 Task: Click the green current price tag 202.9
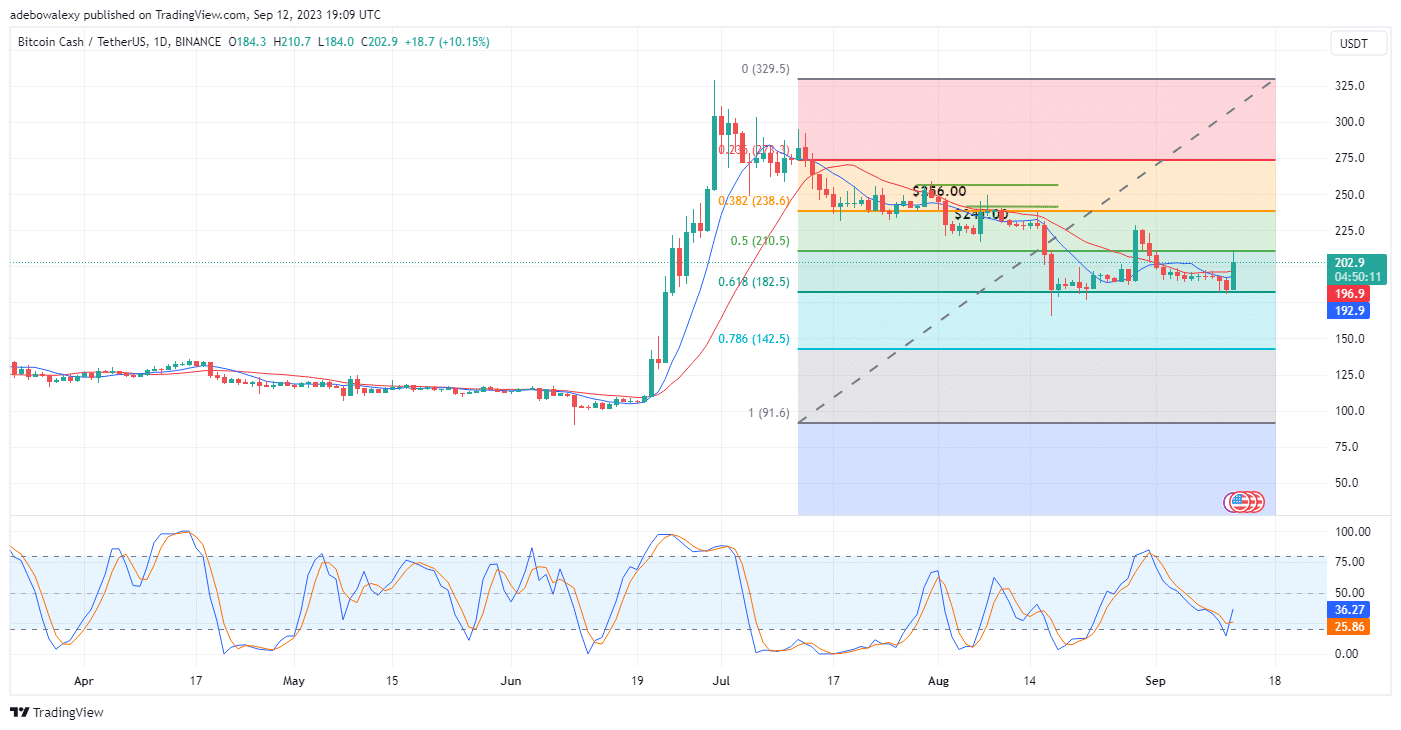[1355, 262]
